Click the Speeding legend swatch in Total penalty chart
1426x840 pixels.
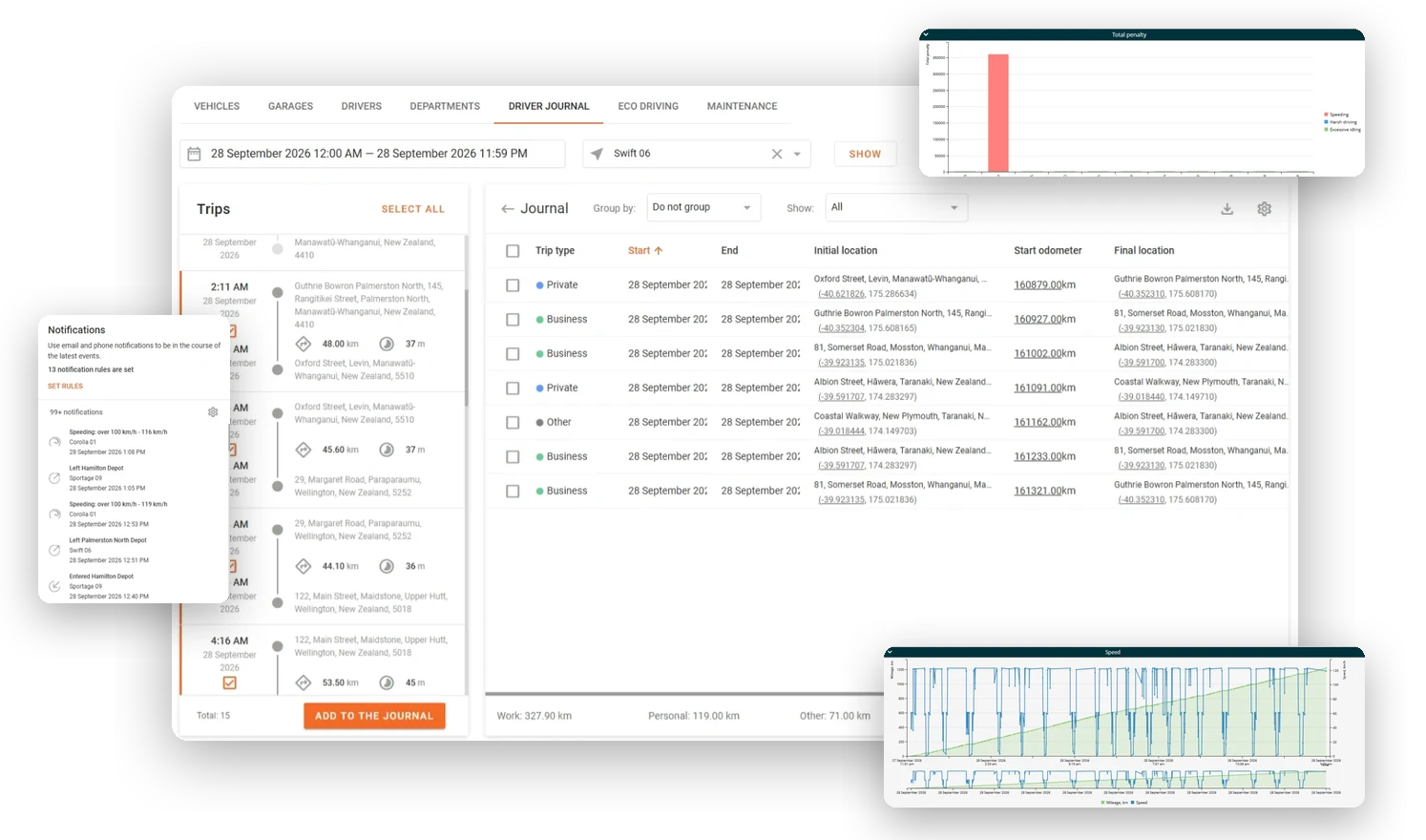point(1326,115)
